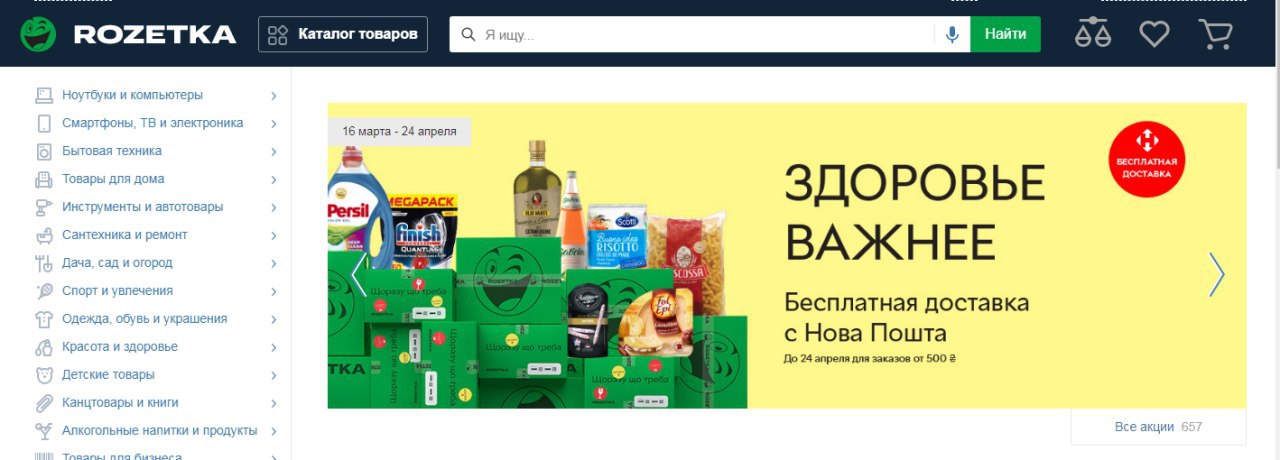1280x460 pixels.
Task: Click the green Rozetka smiley logo
Action: 38,34
